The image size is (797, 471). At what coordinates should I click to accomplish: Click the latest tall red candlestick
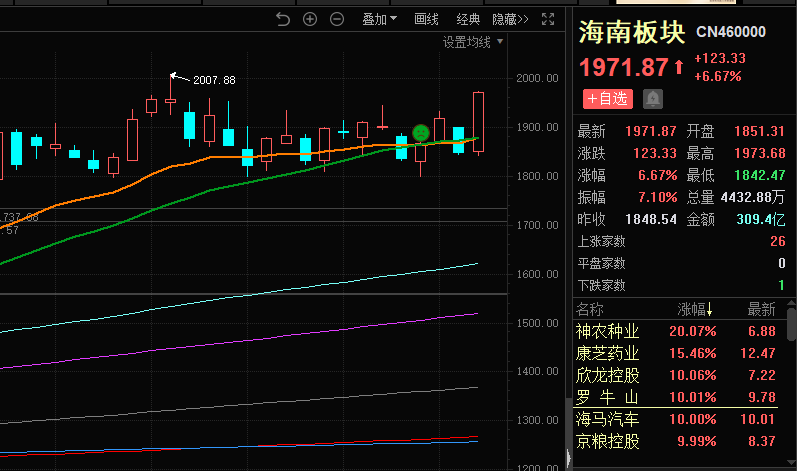pos(478,122)
